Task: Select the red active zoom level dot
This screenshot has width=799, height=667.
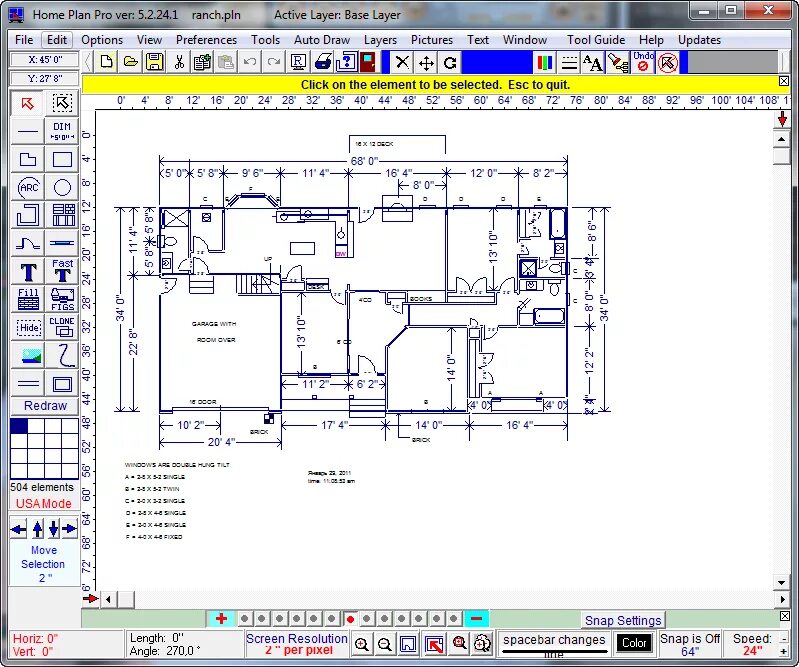Action: coord(350,619)
